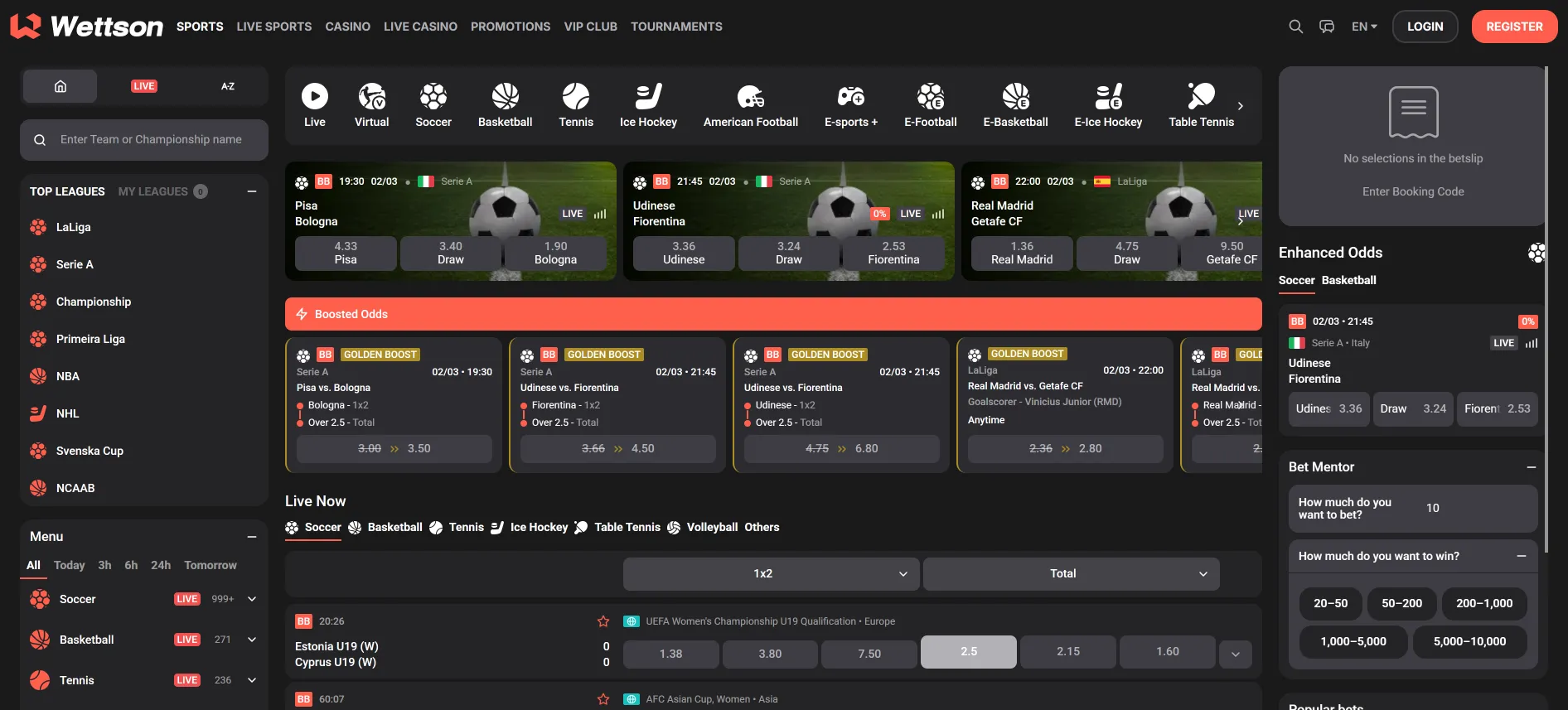The height and width of the screenshot is (710, 1568).
Task: Open the 1x2 market dropdown
Action: [x=771, y=573]
